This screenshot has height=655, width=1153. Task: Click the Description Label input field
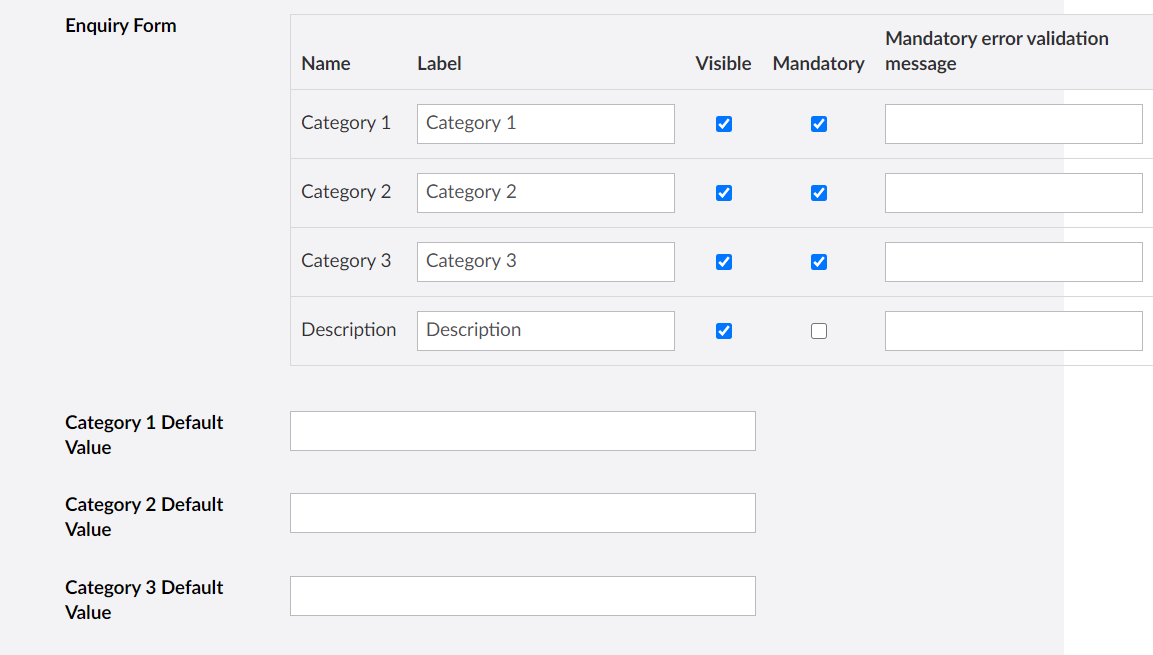[545, 331]
